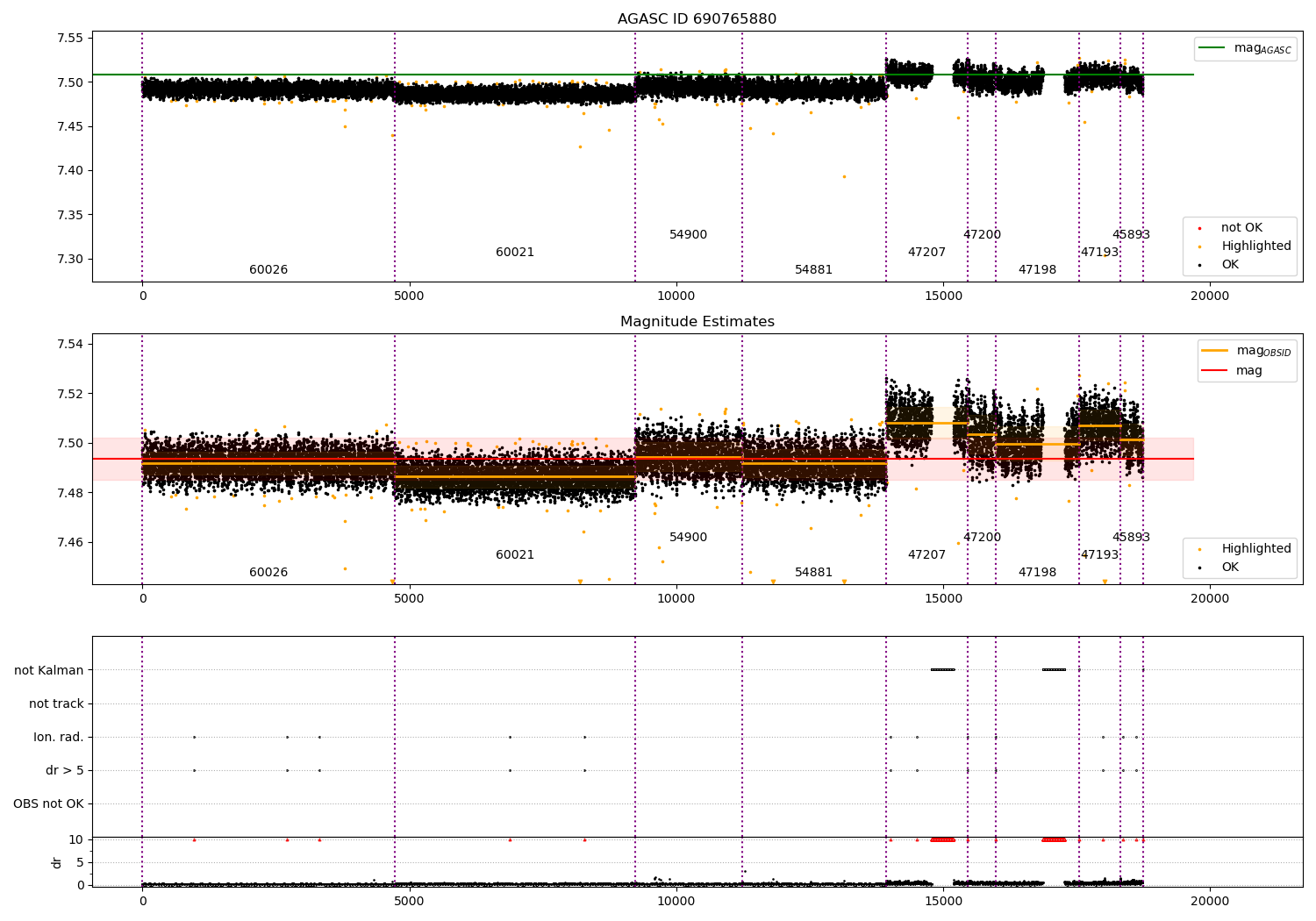Click x-axis tick 20000 under top plot

[1210, 296]
